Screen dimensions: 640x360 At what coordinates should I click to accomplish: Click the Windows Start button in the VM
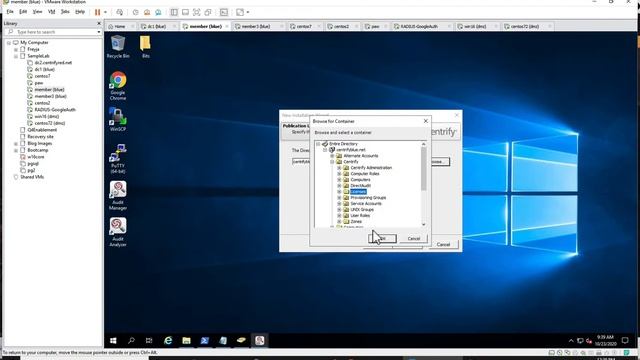click(x=113, y=340)
